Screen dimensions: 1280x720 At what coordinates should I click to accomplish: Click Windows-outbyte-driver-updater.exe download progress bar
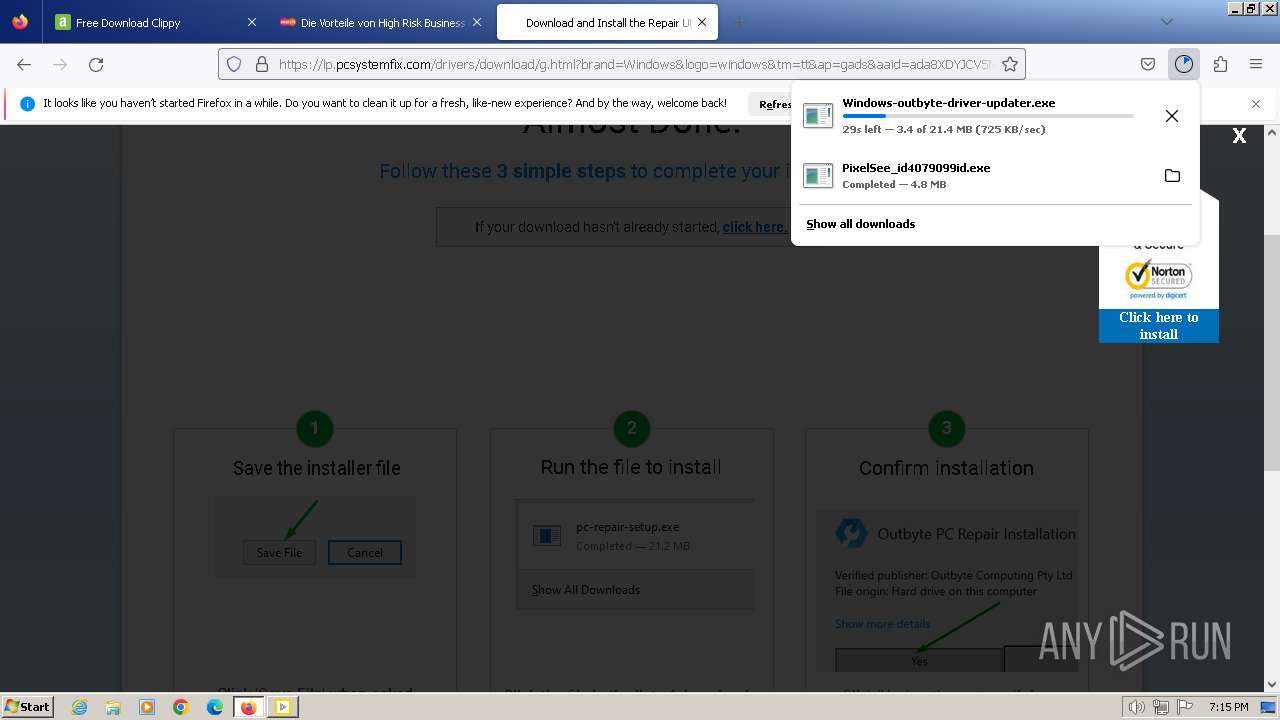click(988, 116)
